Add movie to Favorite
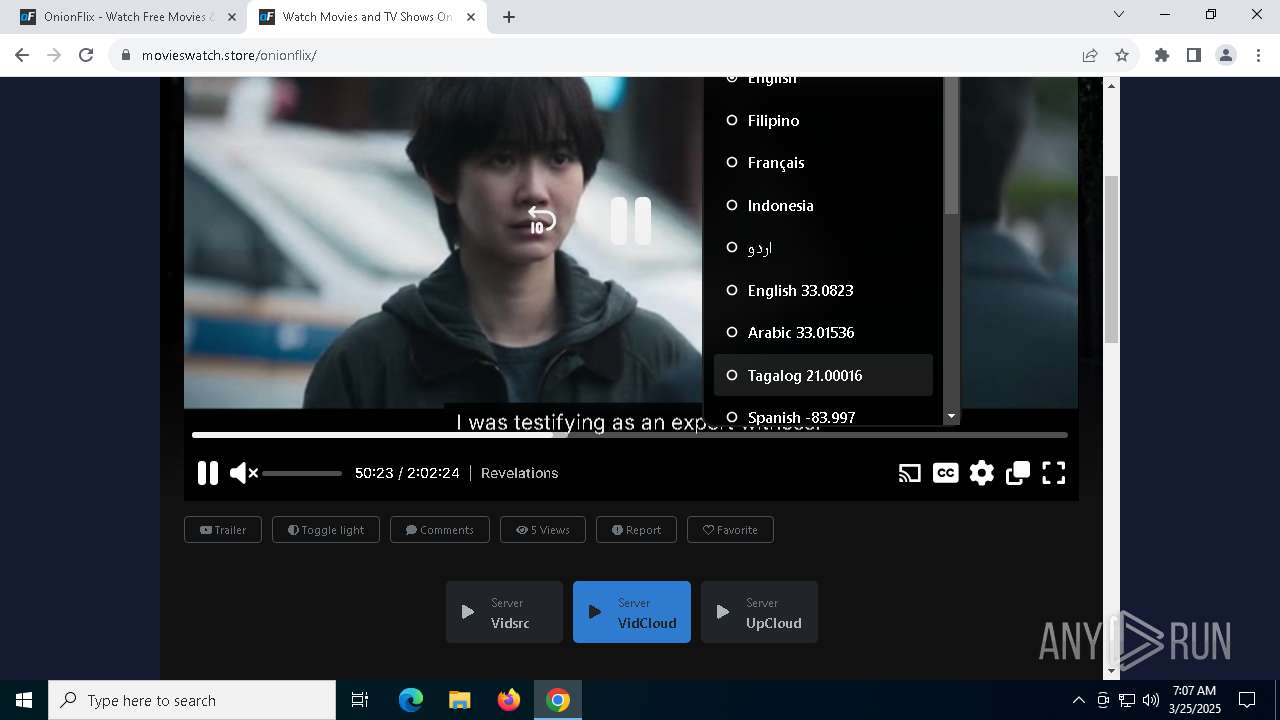 (x=730, y=530)
